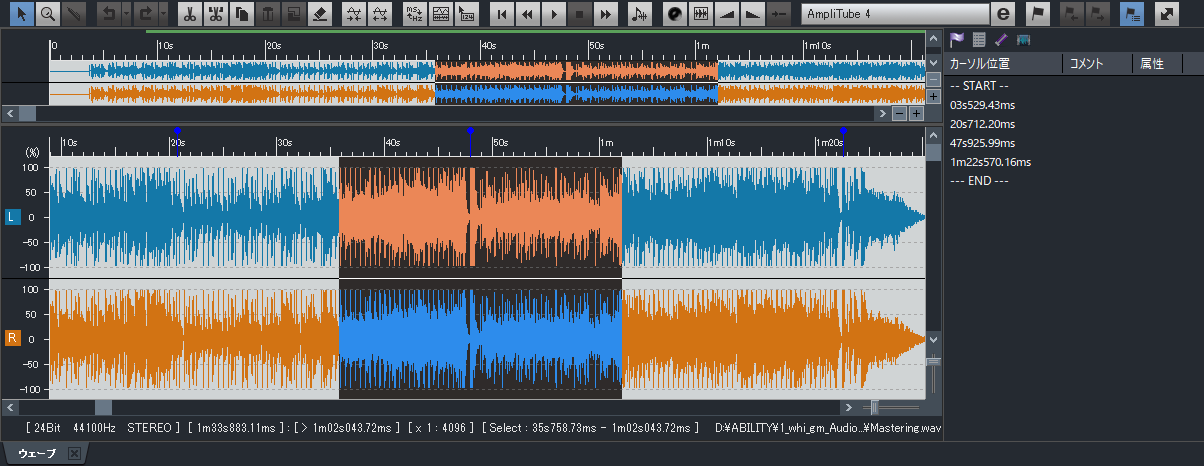Toggle the marker list panel button
The width and height of the screenshot is (1204, 466).
click(1132, 14)
